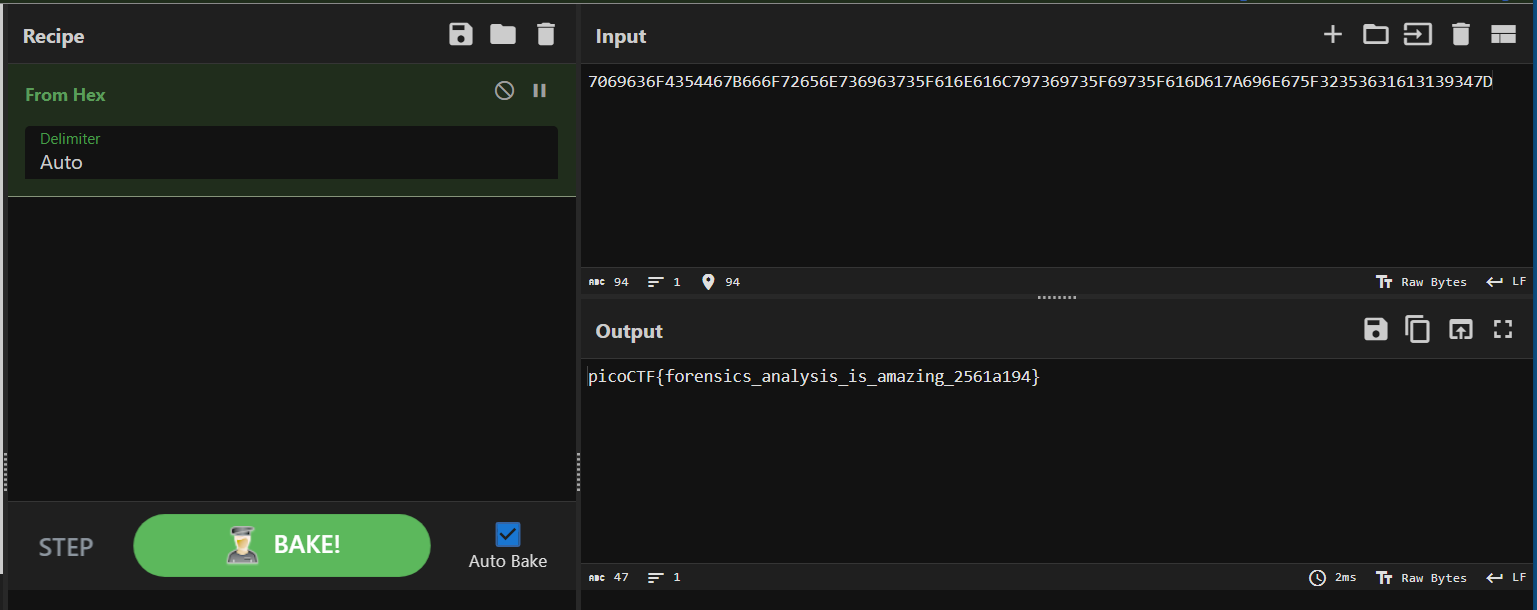This screenshot has height=610, width=1537.
Task: Copy the raw output to clipboard
Action: tap(1417, 330)
